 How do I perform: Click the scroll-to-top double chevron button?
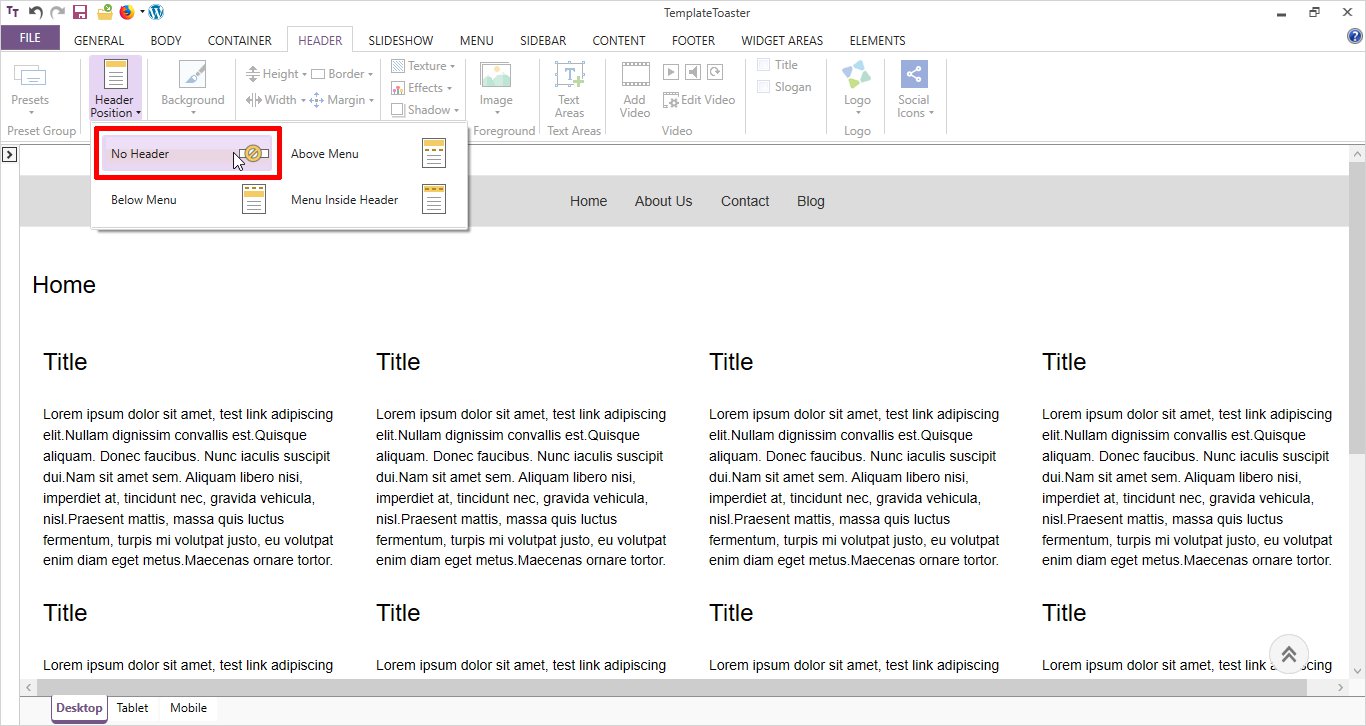click(1289, 654)
